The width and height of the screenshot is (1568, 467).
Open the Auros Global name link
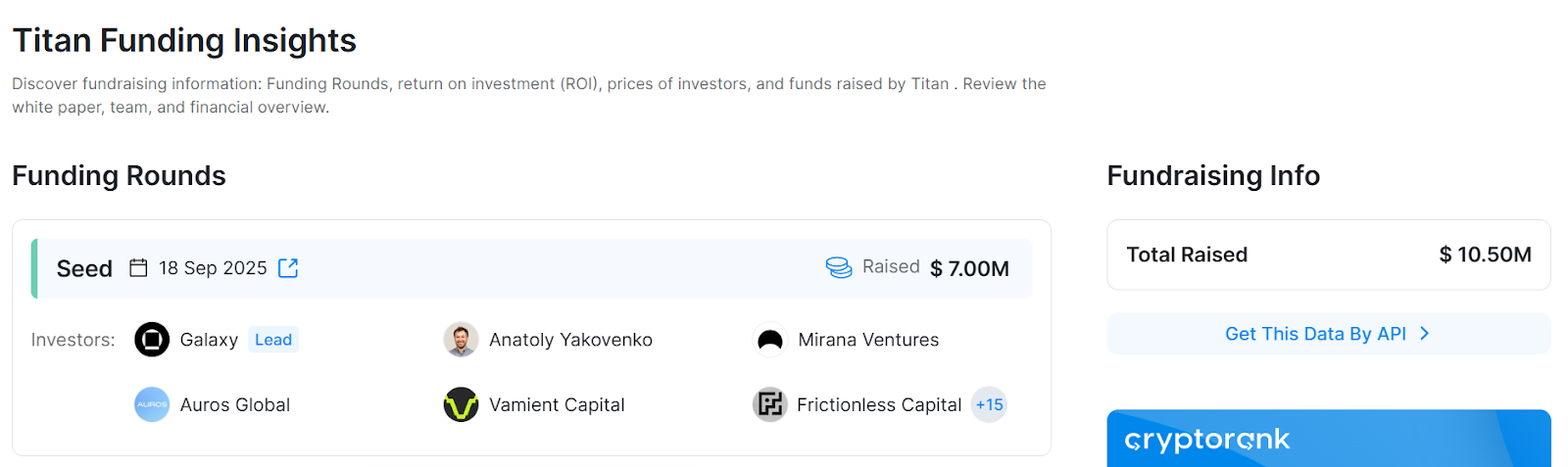[x=235, y=404]
